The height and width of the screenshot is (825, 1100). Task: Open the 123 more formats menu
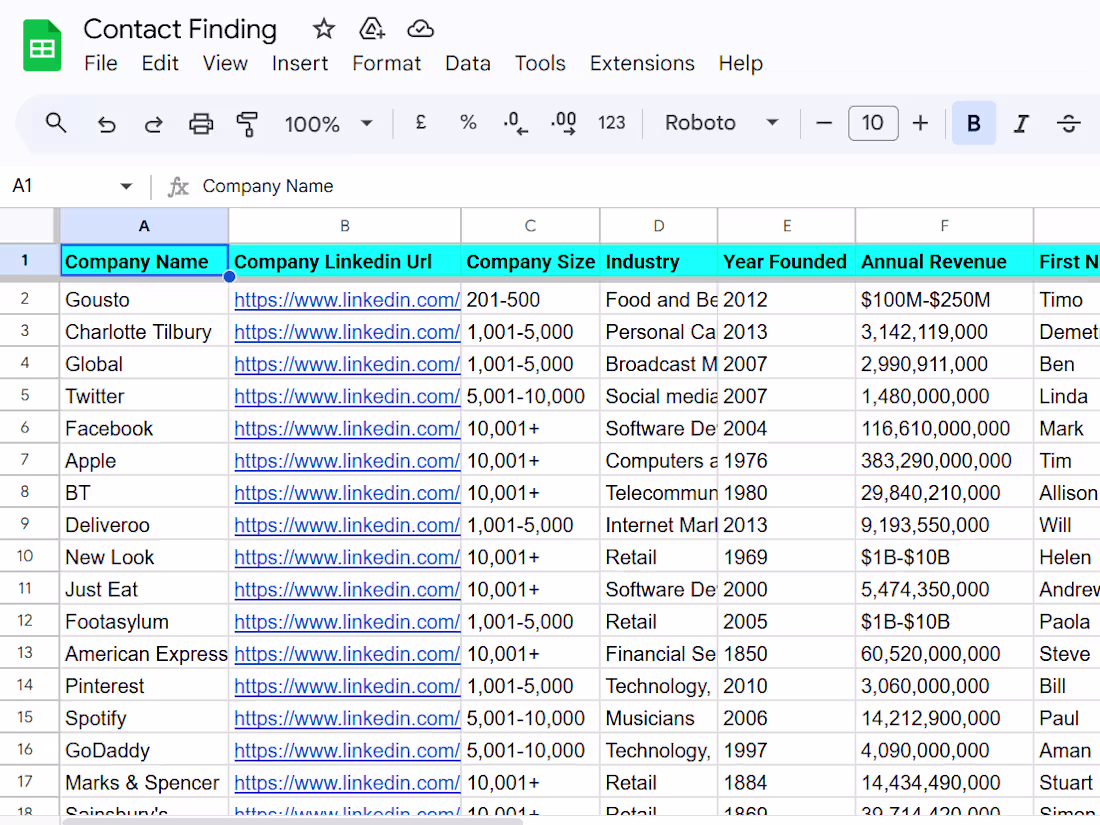point(611,123)
